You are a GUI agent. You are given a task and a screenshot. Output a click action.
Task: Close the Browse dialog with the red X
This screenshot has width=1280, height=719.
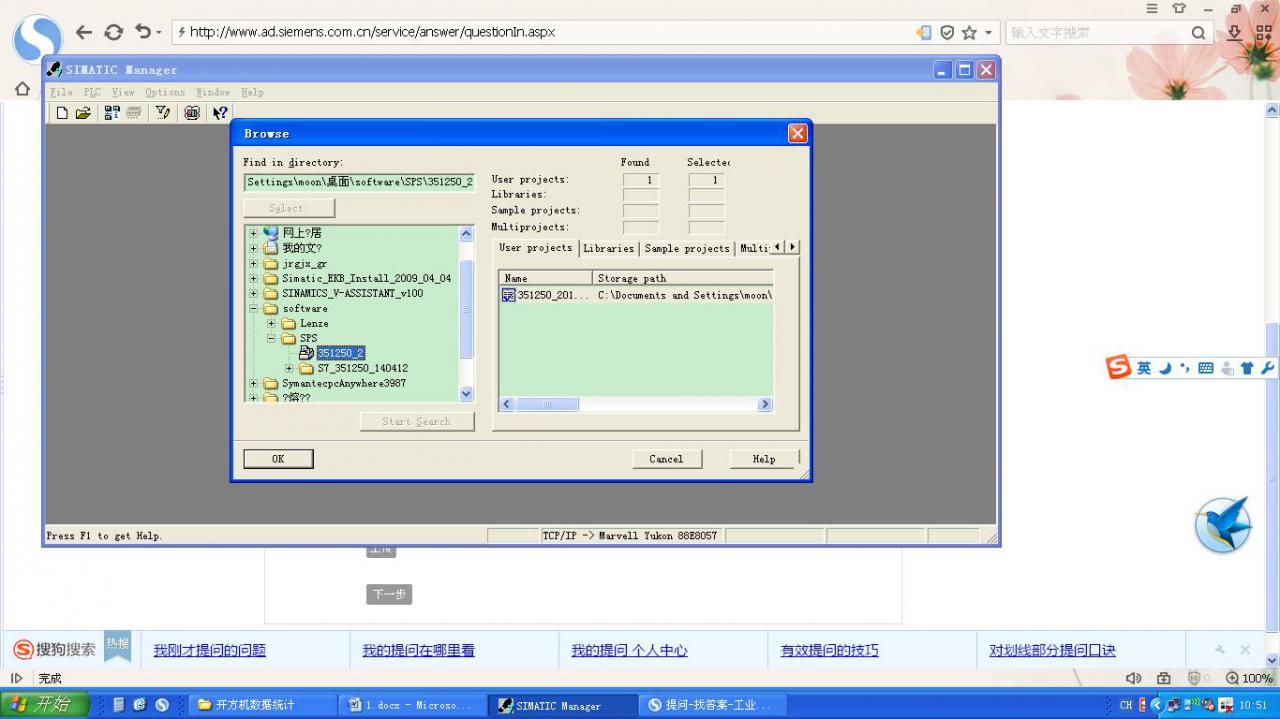tap(797, 133)
